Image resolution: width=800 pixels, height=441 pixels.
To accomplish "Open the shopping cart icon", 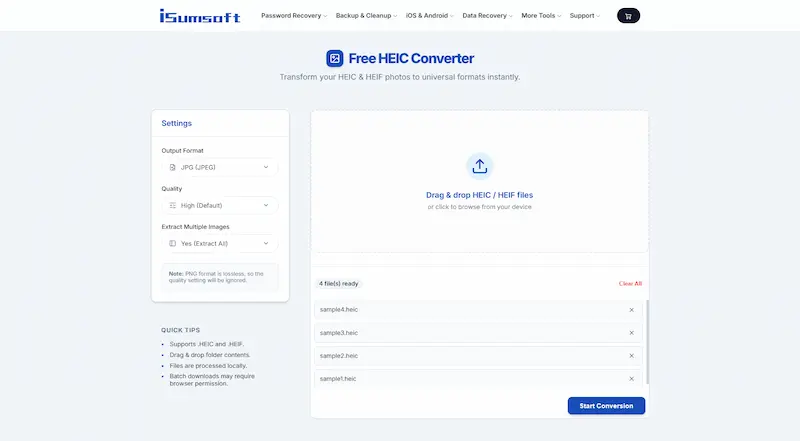I will click(628, 16).
